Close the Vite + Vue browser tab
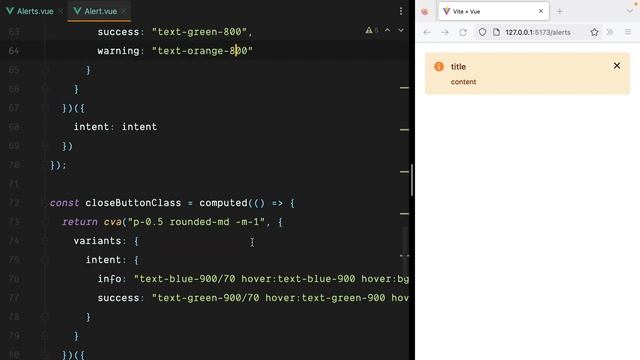This screenshot has width=640, height=360. 541,11
